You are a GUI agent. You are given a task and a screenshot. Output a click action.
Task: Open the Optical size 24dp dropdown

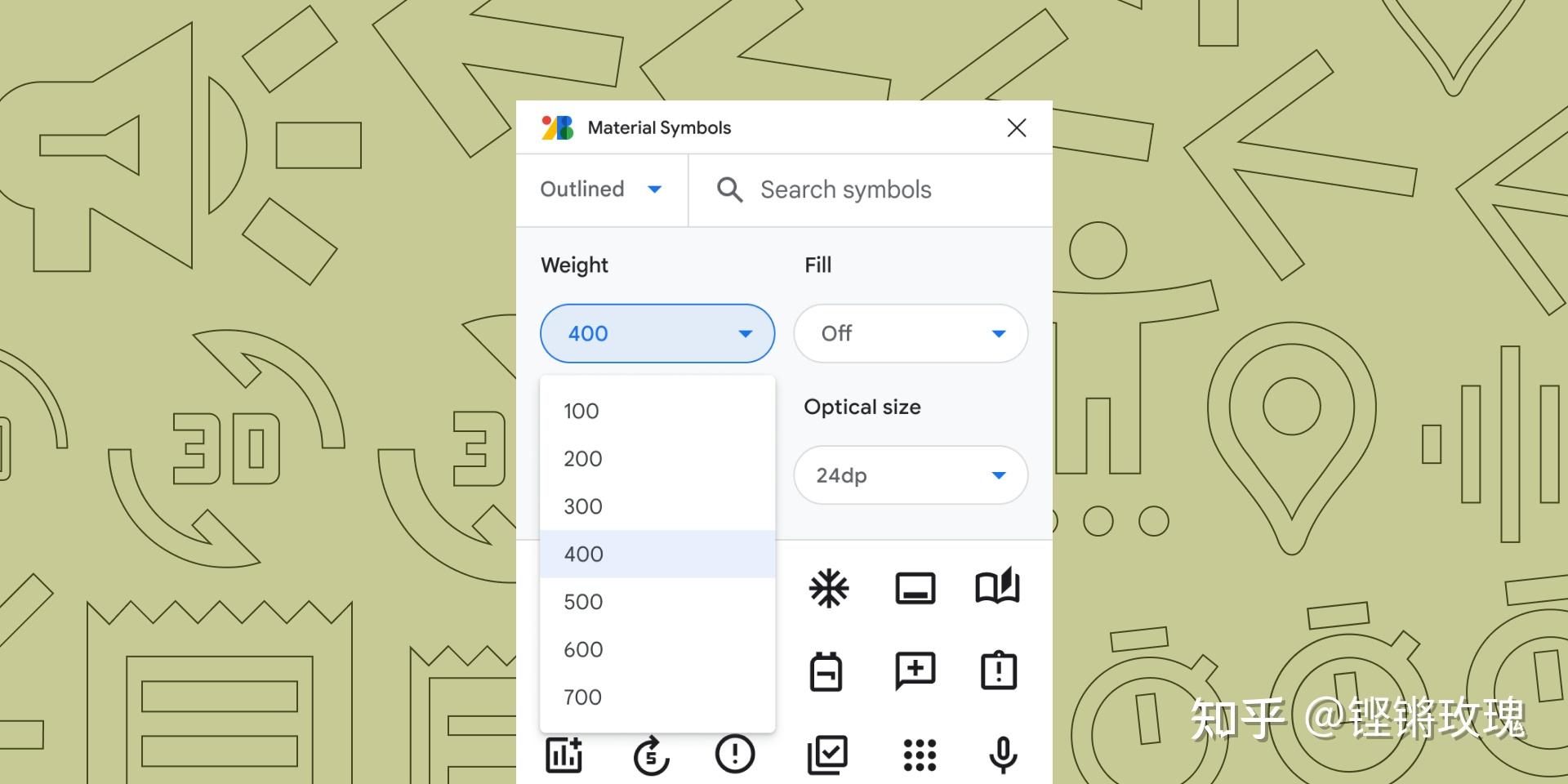(x=911, y=475)
